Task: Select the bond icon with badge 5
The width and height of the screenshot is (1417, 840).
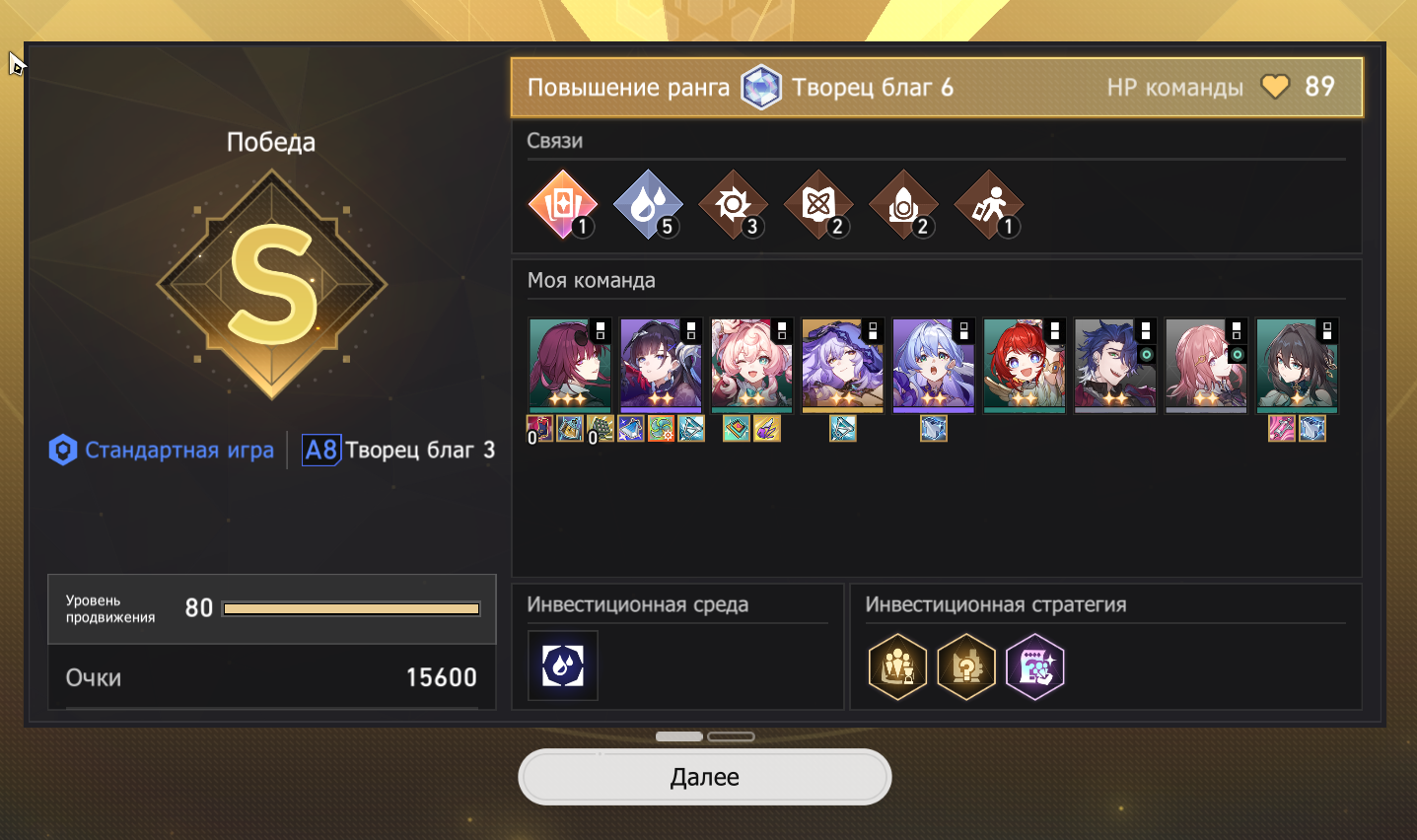Action: point(648,205)
